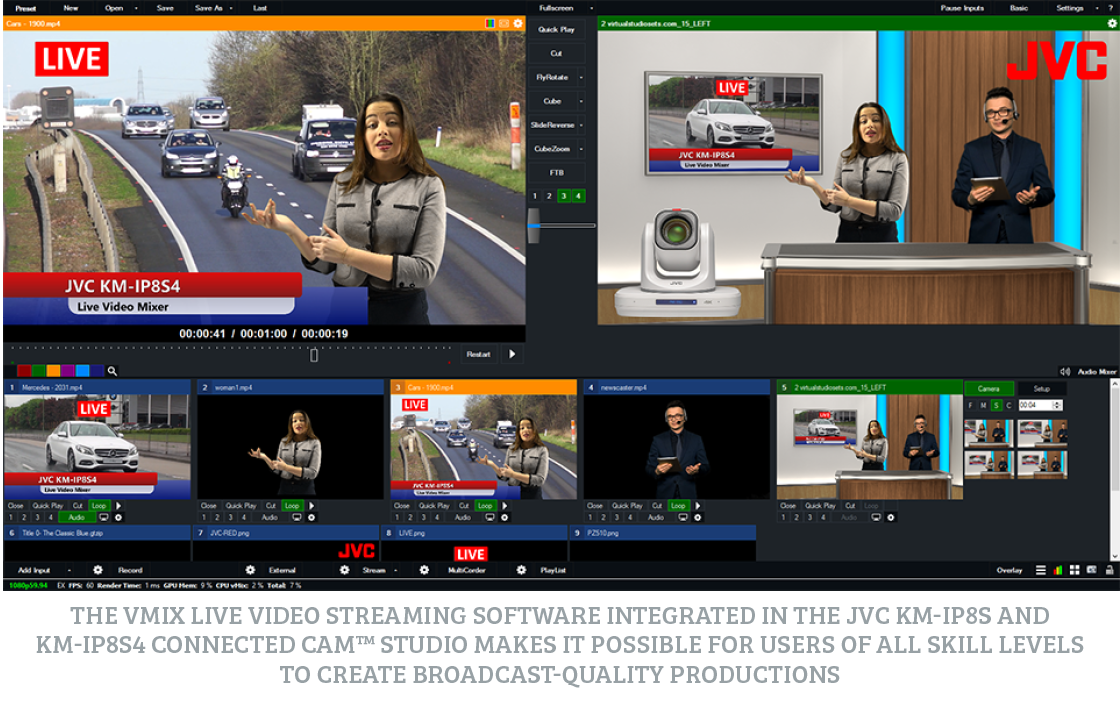Select the orange color swatch filter
The image size is (1120, 701).
coord(53,370)
